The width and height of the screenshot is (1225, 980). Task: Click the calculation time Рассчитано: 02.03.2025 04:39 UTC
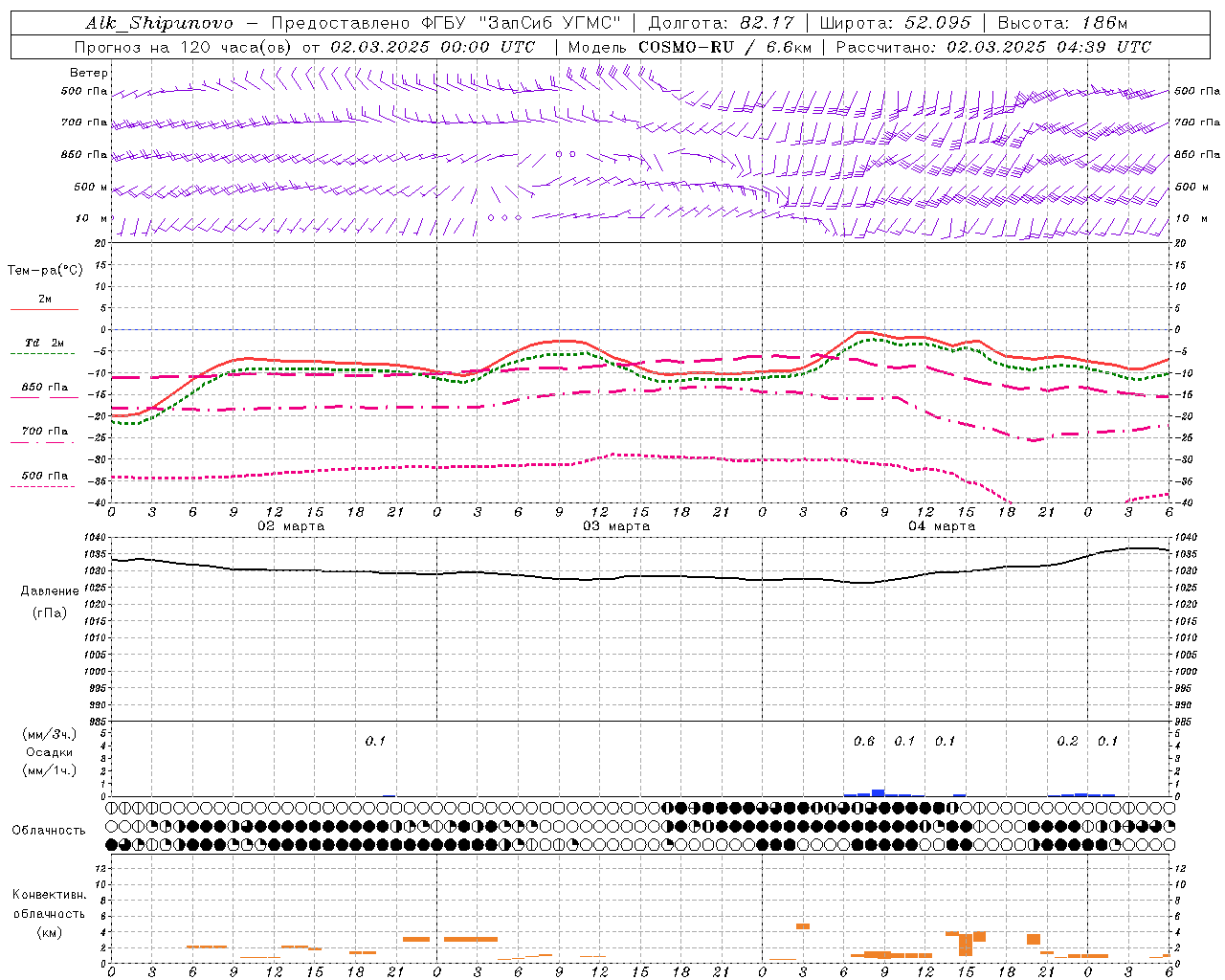(x=993, y=47)
